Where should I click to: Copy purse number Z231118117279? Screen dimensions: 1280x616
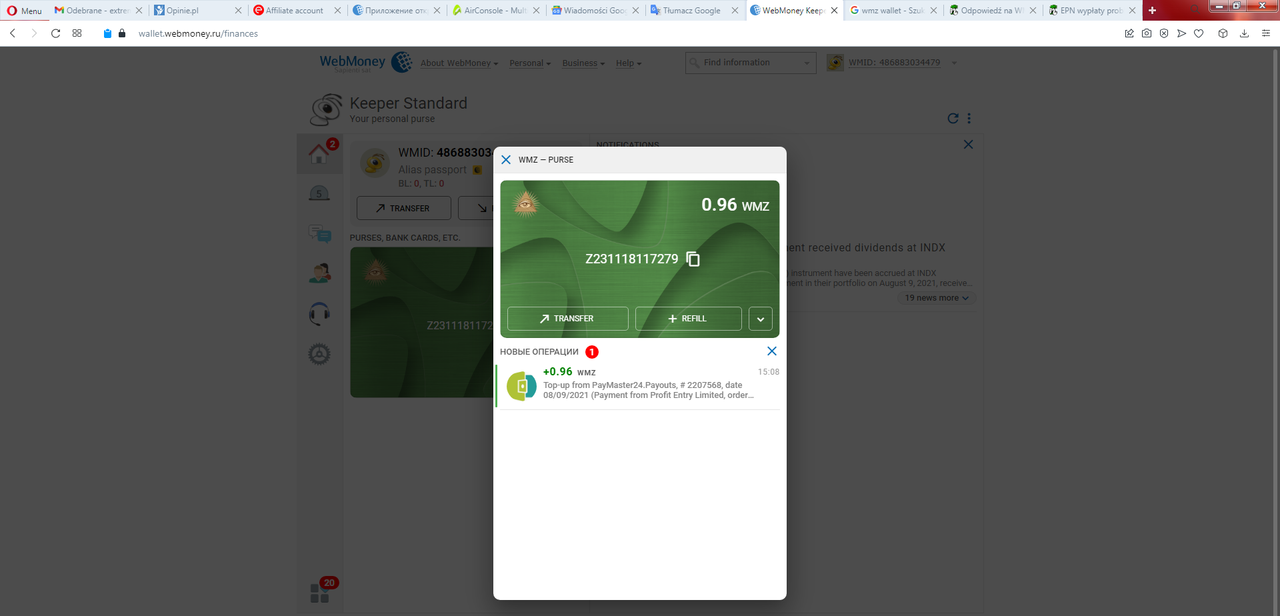click(693, 259)
